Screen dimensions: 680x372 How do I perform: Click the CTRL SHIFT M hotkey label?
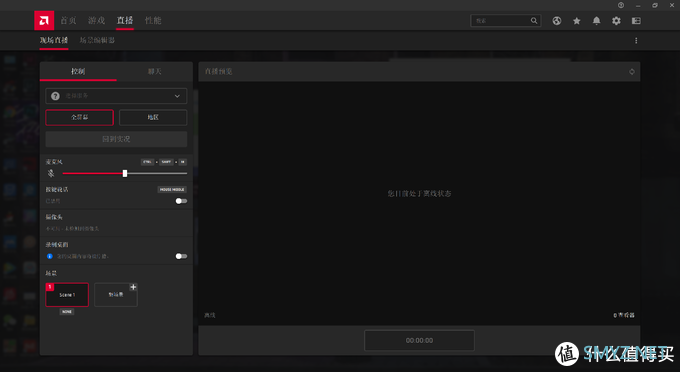coord(164,162)
